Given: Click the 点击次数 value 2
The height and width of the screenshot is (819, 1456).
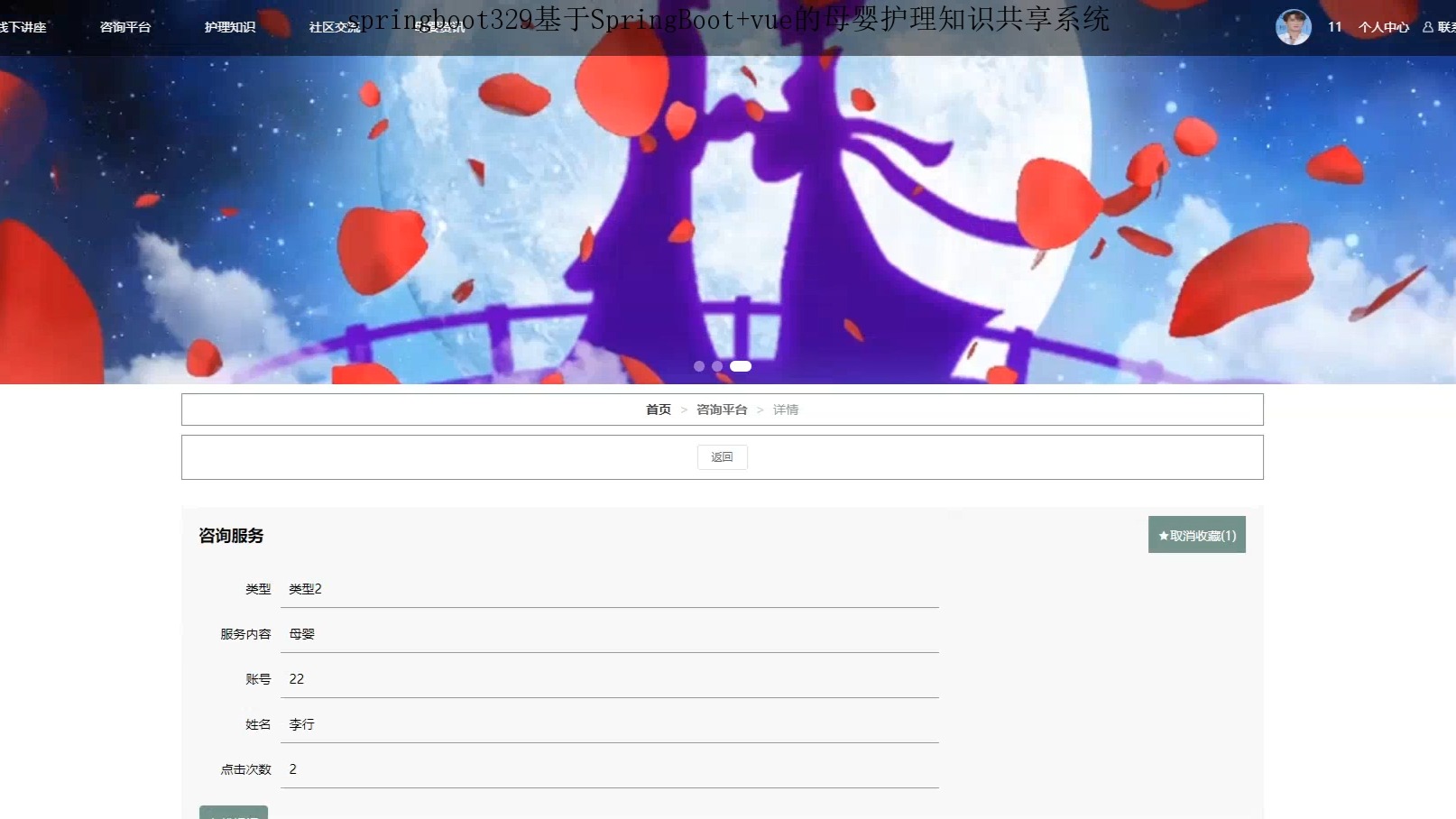Looking at the screenshot, I should (x=292, y=769).
